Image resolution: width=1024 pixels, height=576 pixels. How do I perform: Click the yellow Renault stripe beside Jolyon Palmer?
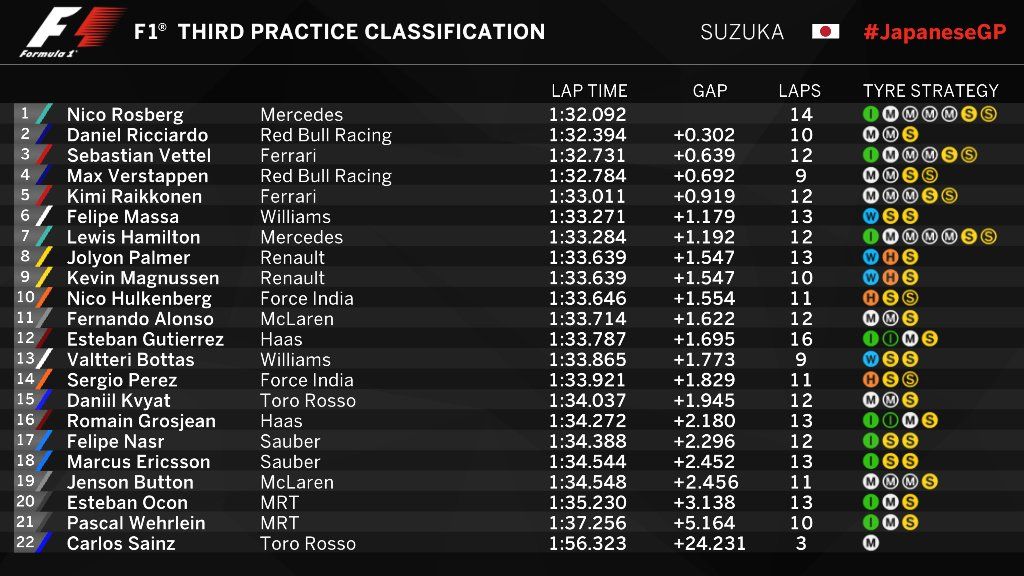coord(43,257)
